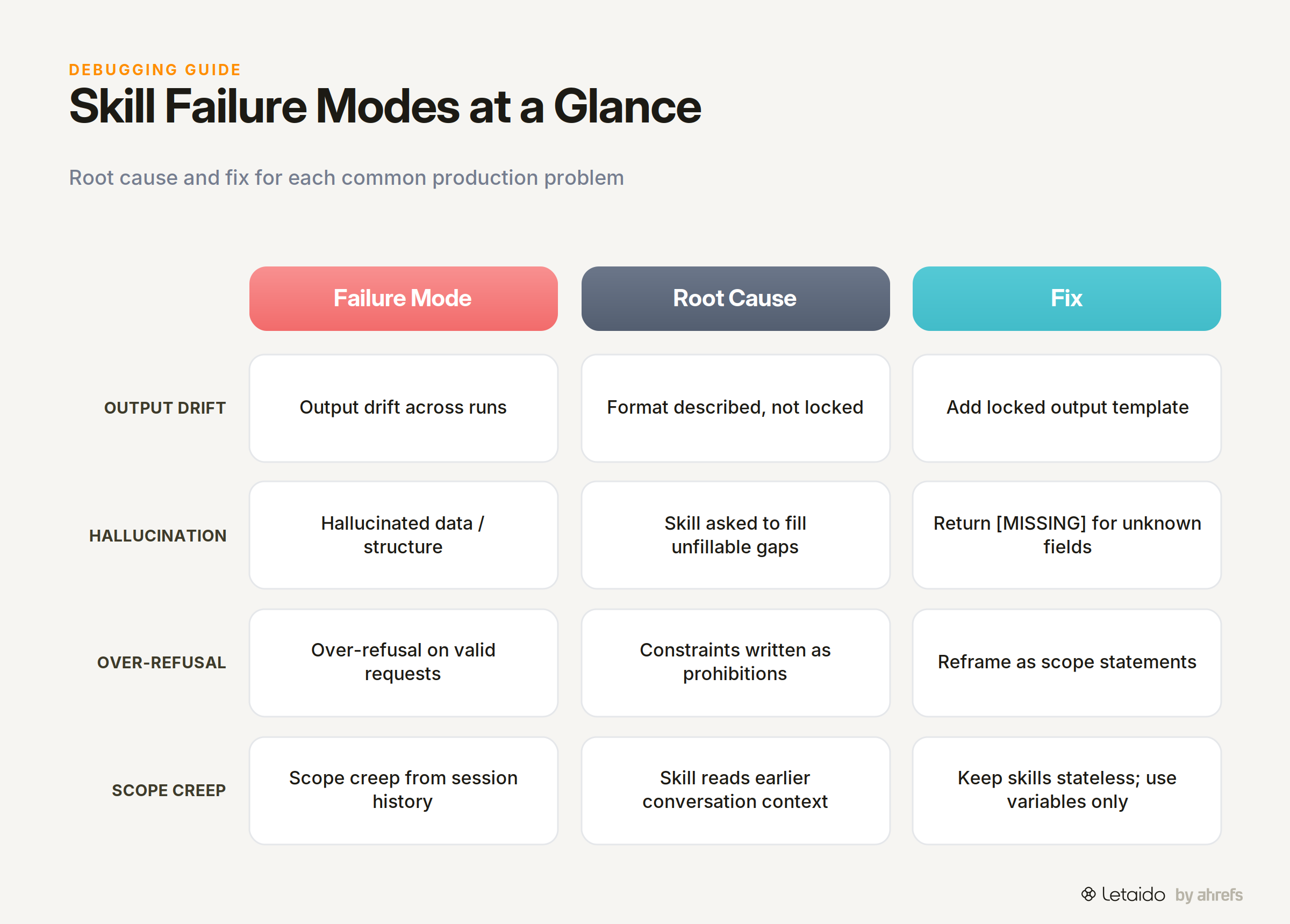Click the 'Scope creep from session history' card
This screenshot has width=1290, height=924.
coord(403,790)
